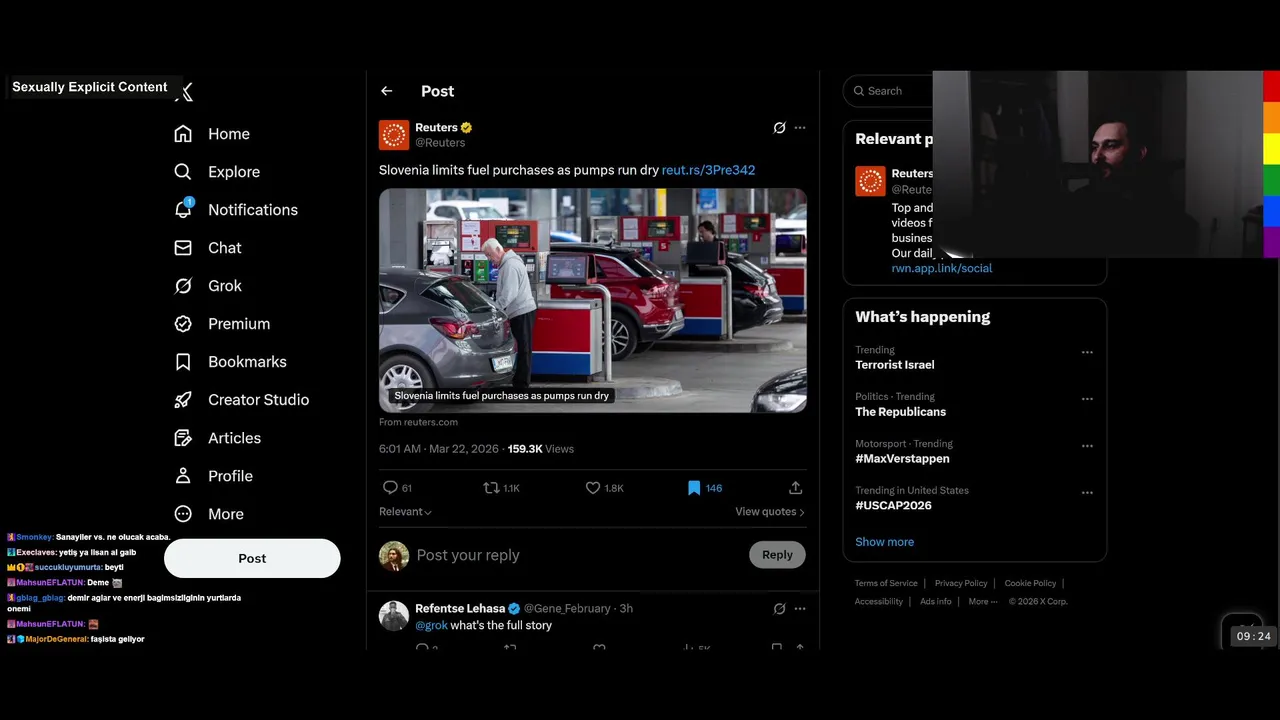This screenshot has width=1280, height=720.
Task: Click the Terrorist Israel trending topic
Action: (895, 365)
